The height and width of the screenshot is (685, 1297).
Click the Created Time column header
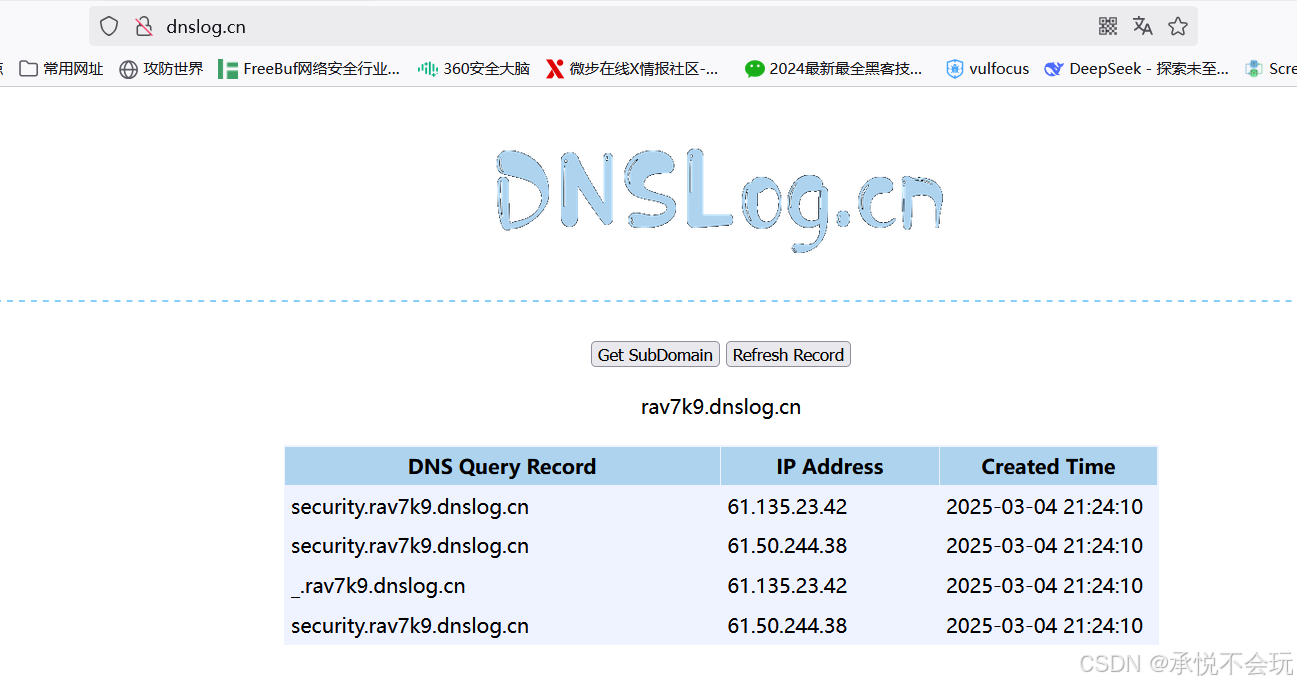(1048, 467)
